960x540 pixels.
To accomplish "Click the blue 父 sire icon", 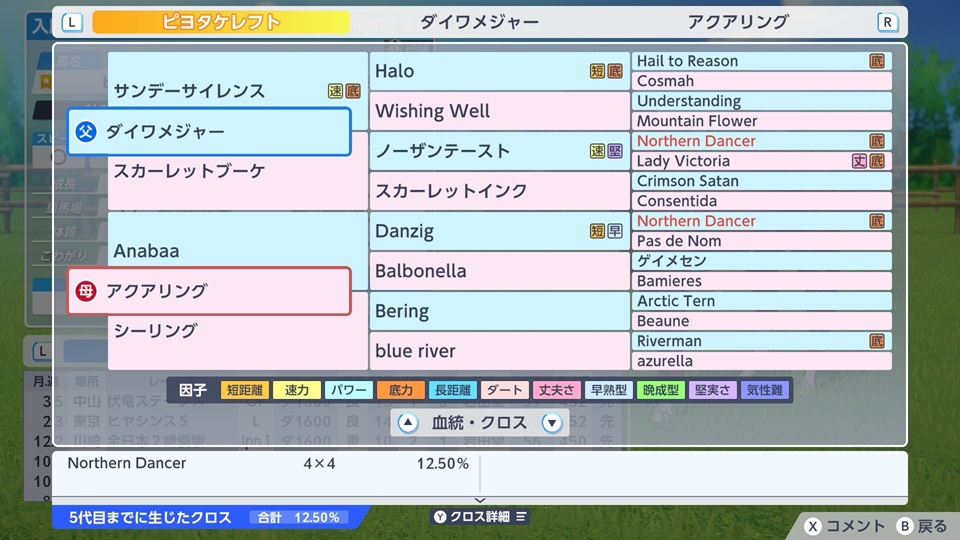I will pyautogui.click(x=86, y=132).
